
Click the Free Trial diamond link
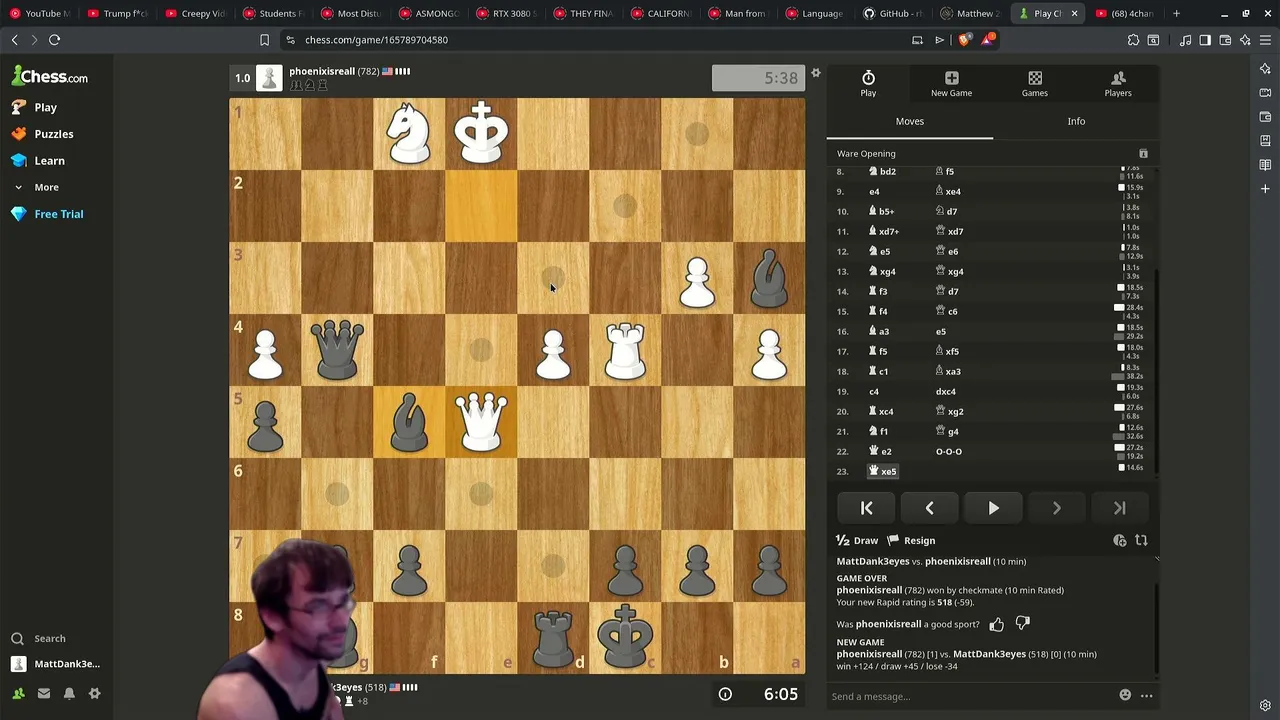coord(48,214)
